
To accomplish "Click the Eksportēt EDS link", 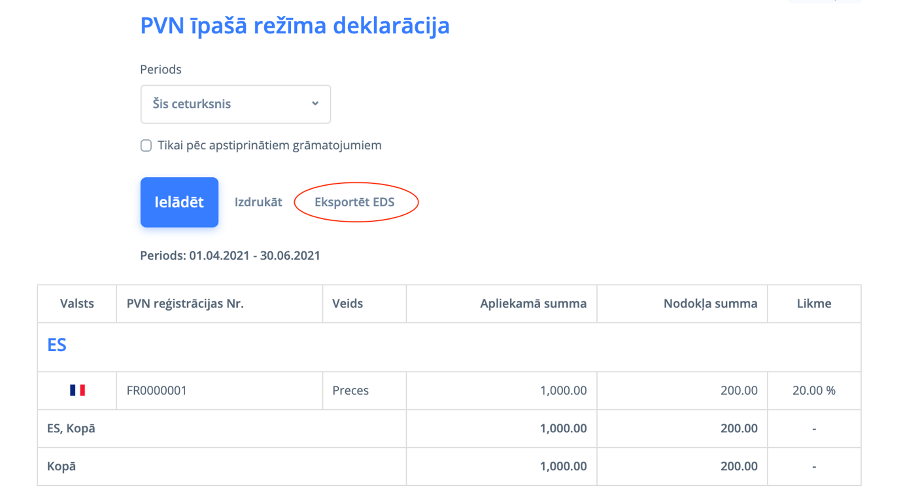I will click(355, 202).
